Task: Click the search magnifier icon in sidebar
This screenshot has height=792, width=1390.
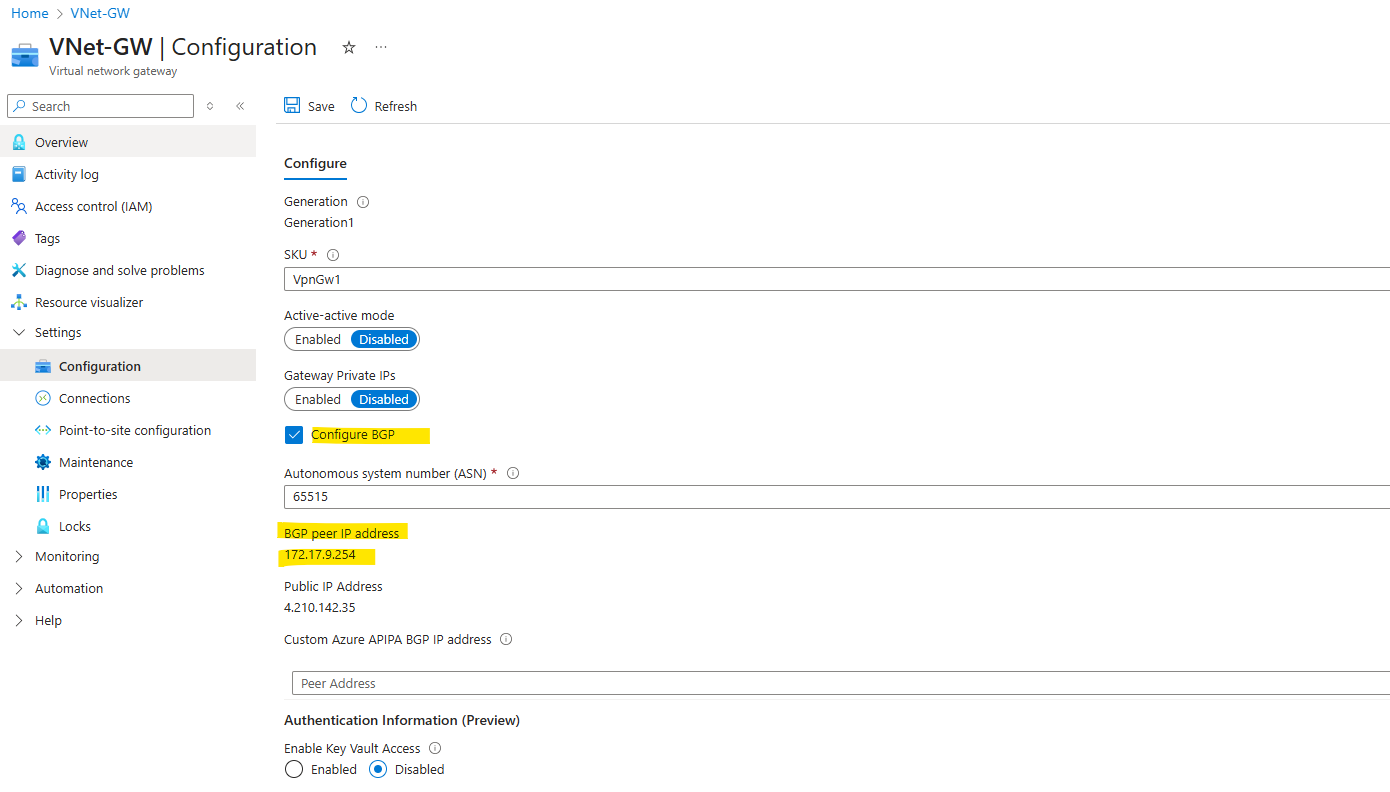Action: pos(20,106)
